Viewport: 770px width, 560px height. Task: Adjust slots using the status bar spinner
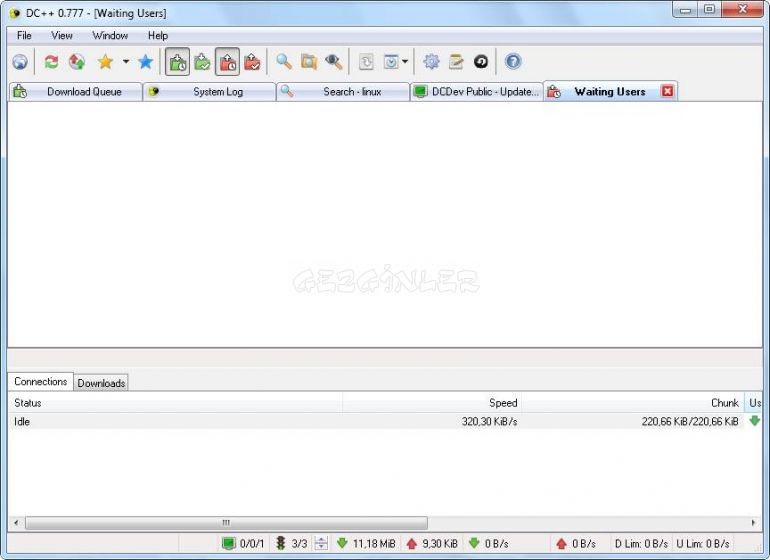[321, 543]
